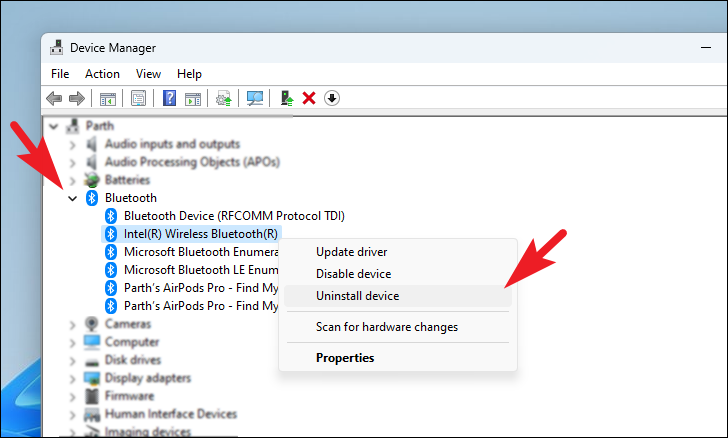The height and width of the screenshot is (438, 728).
Task: Select Intel(R) Wireless Bluetooth(R) device
Action: [200, 234]
